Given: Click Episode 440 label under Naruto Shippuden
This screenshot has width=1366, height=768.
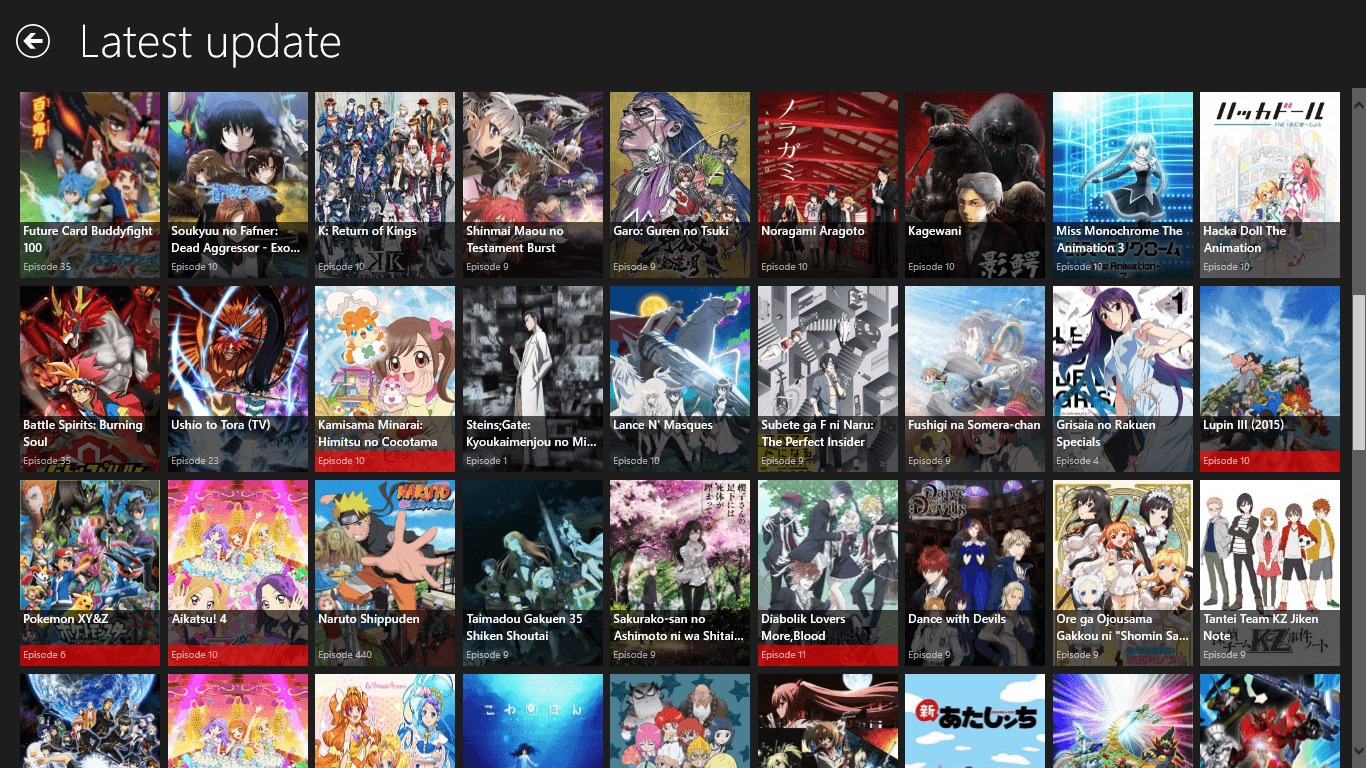Looking at the screenshot, I should click(345, 655).
